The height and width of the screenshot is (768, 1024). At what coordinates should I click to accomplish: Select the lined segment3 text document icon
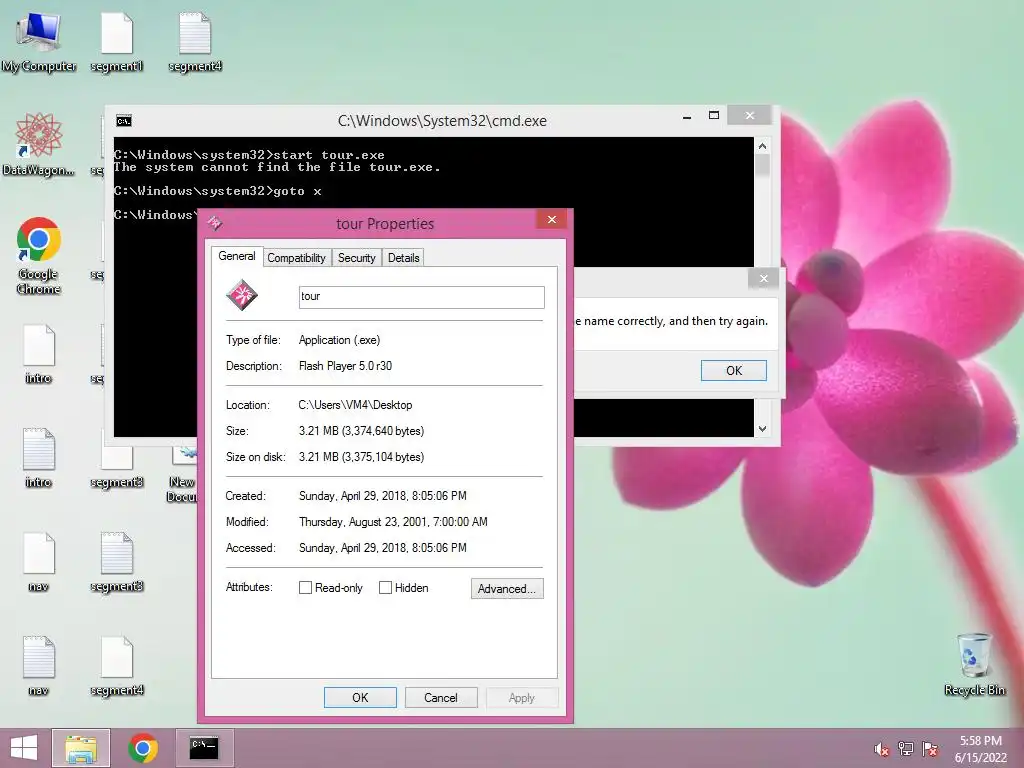click(x=117, y=562)
